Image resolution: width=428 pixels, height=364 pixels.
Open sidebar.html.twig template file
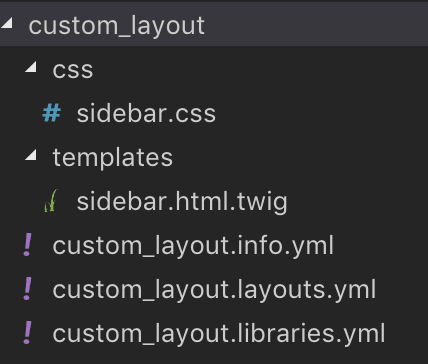[182, 202]
